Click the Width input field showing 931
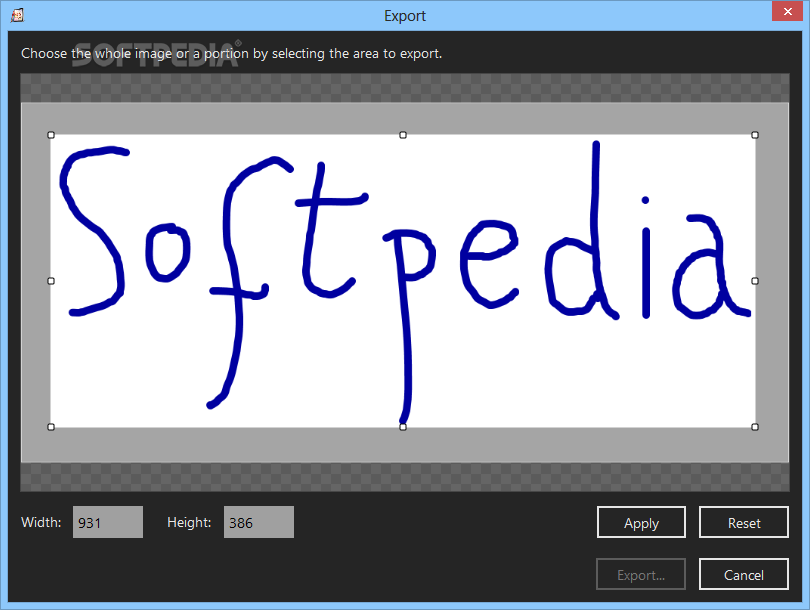This screenshot has height=610, width=810. (108, 522)
